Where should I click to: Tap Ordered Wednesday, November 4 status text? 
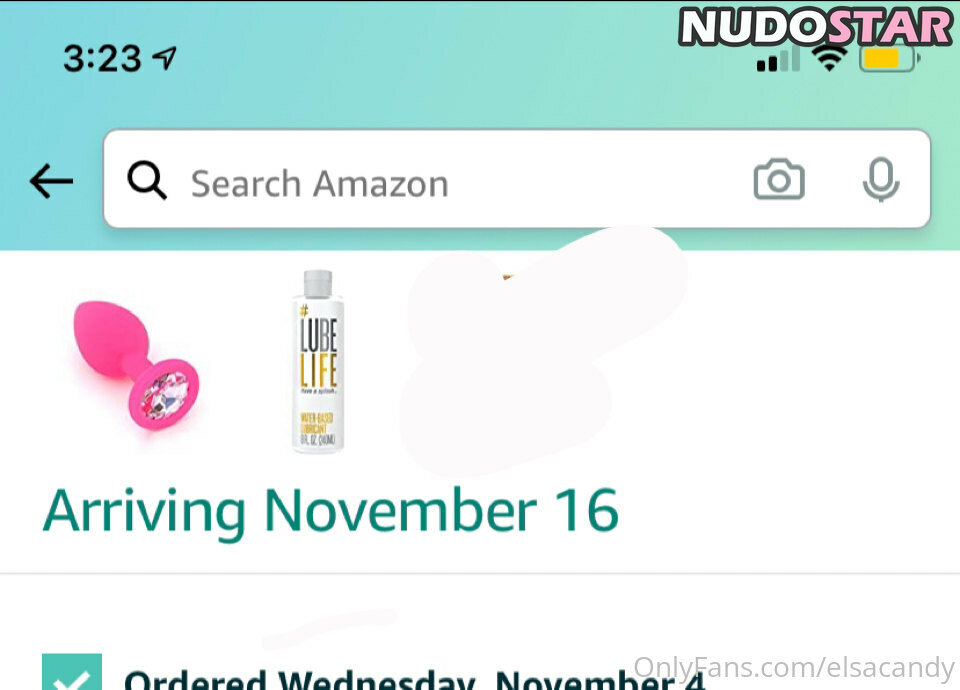pyautogui.click(x=414, y=680)
